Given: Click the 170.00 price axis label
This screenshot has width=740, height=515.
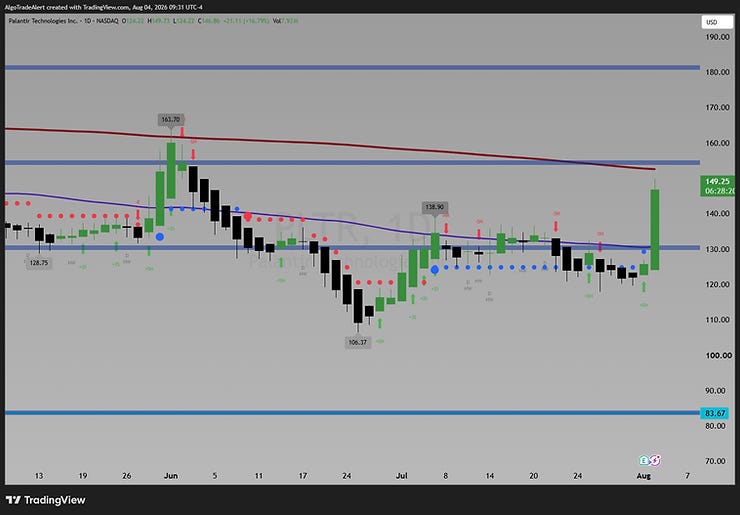Looking at the screenshot, I should [x=718, y=108].
